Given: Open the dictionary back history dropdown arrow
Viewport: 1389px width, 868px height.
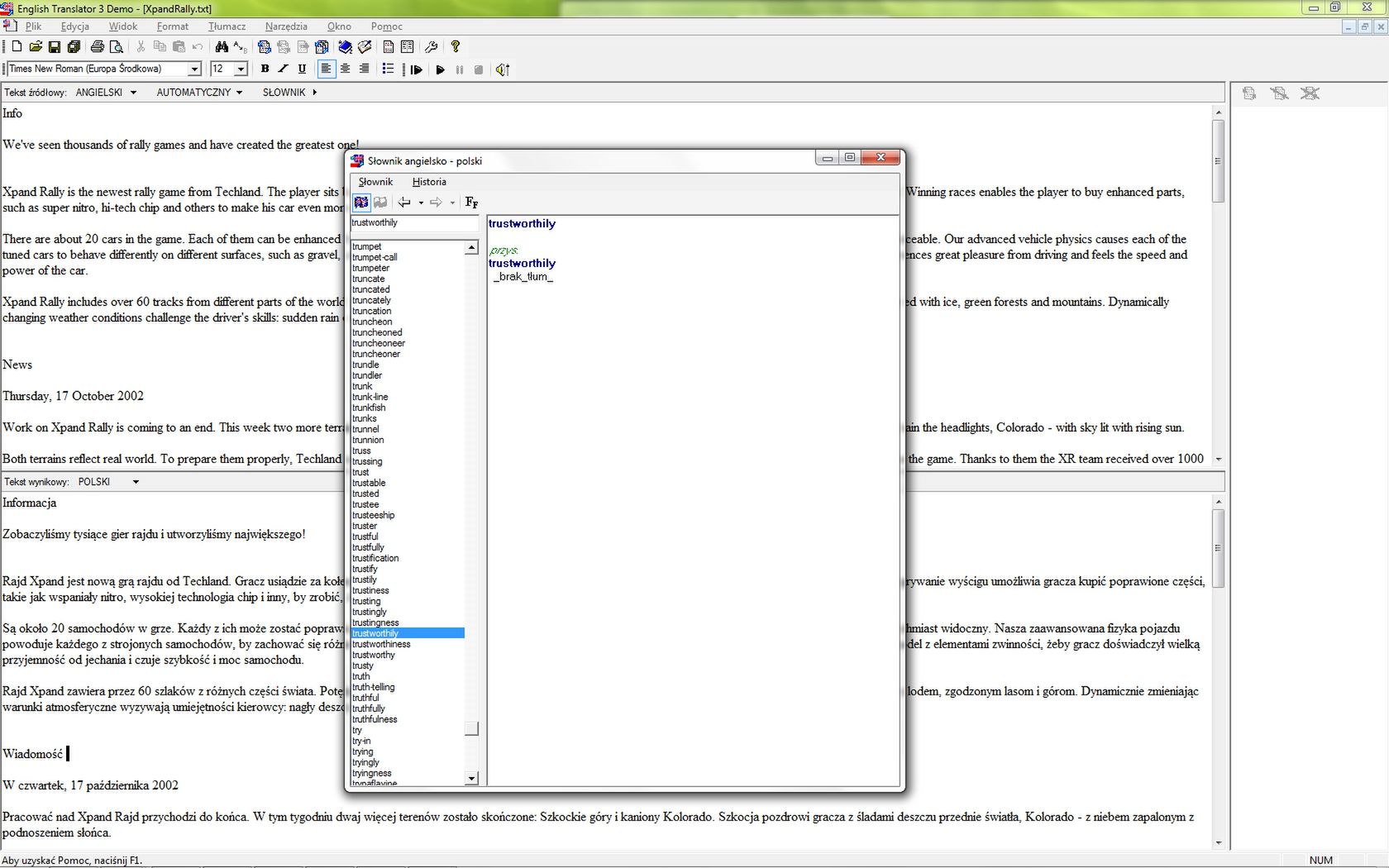Looking at the screenshot, I should coord(421,203).
